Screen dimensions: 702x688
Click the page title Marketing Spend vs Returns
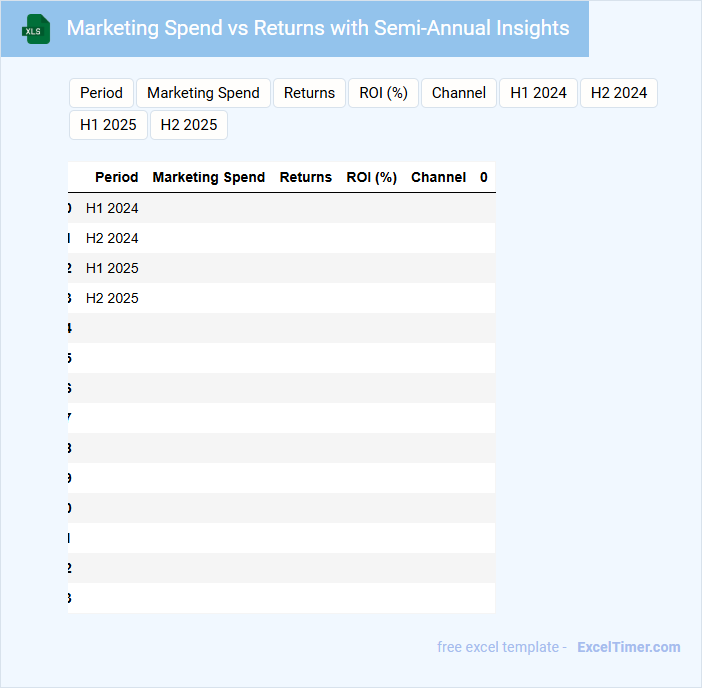point(318,28)
